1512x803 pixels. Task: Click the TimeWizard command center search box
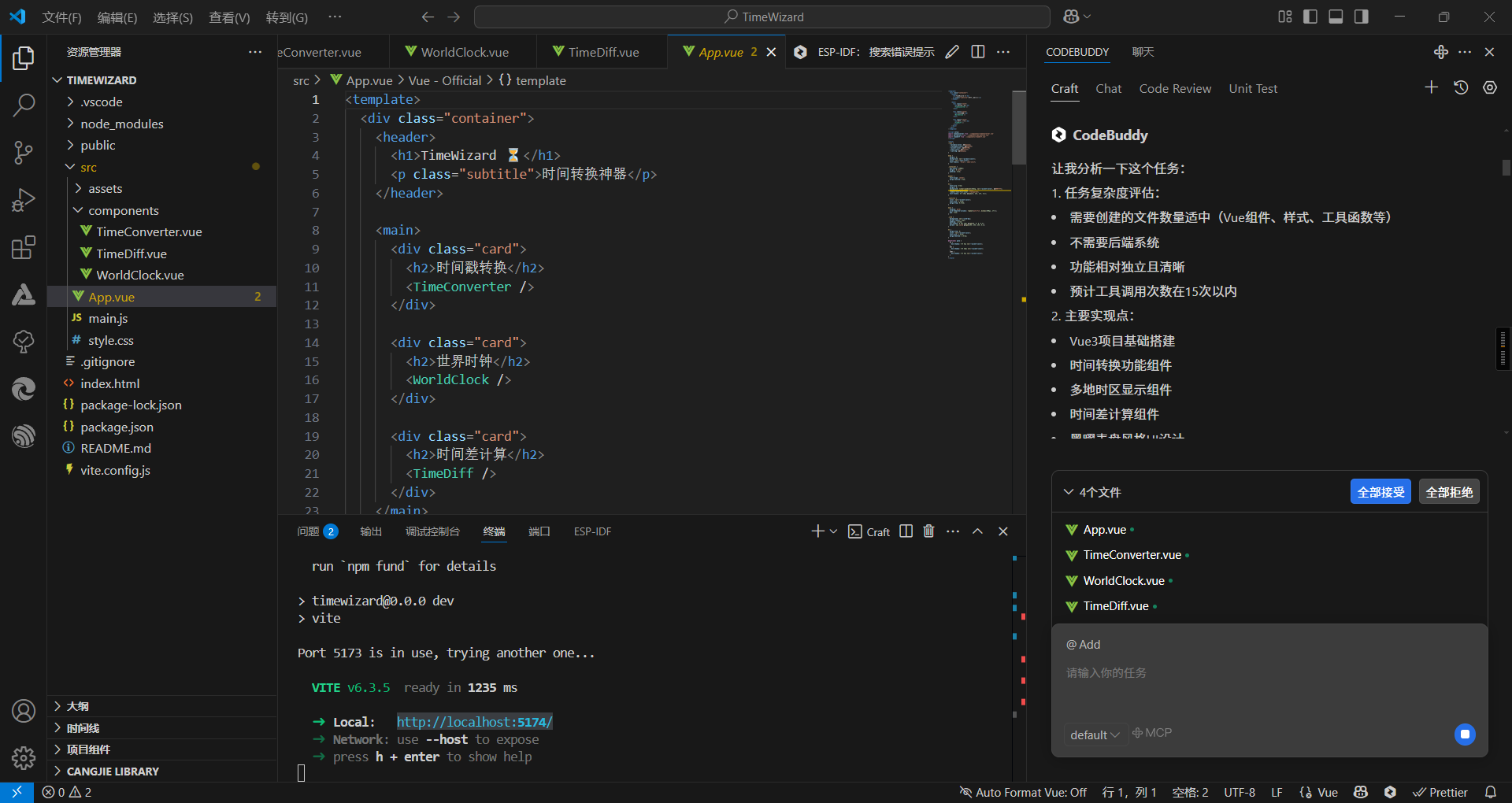(762, 17)
